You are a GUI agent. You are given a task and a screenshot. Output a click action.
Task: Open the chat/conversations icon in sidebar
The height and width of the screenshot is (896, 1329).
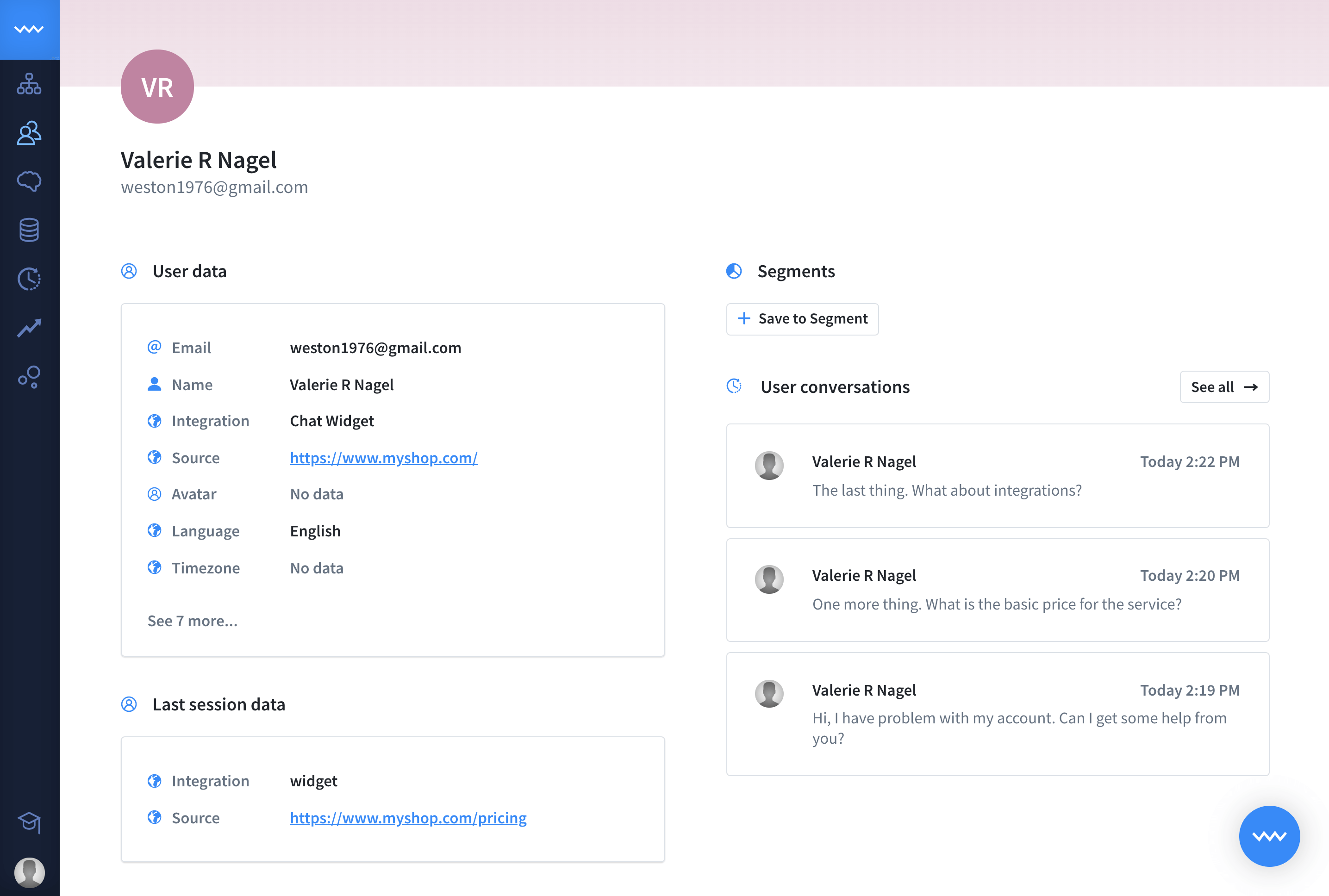(x=29, y=180)
